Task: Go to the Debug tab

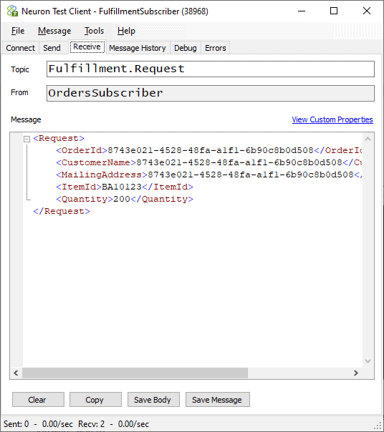Action: pyautogui.click(x=185, y=48)
